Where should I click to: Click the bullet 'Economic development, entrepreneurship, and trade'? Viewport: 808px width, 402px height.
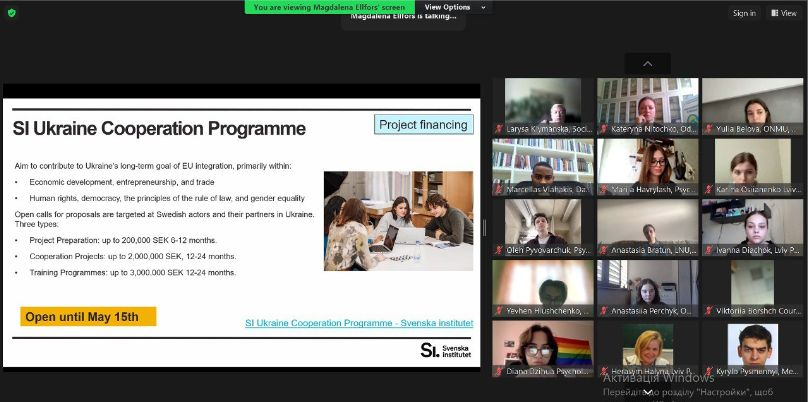pyautogui.click(x=122, y=182)
